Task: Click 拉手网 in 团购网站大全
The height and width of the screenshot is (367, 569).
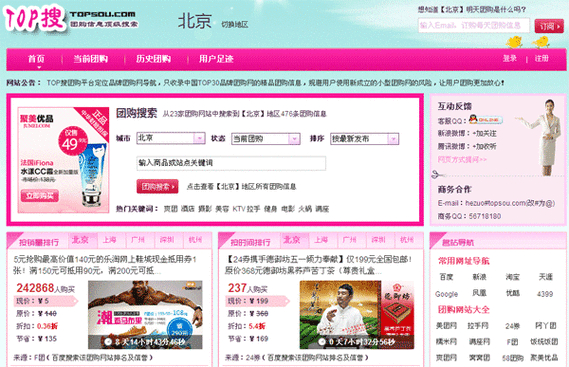Action: [478, 326]
